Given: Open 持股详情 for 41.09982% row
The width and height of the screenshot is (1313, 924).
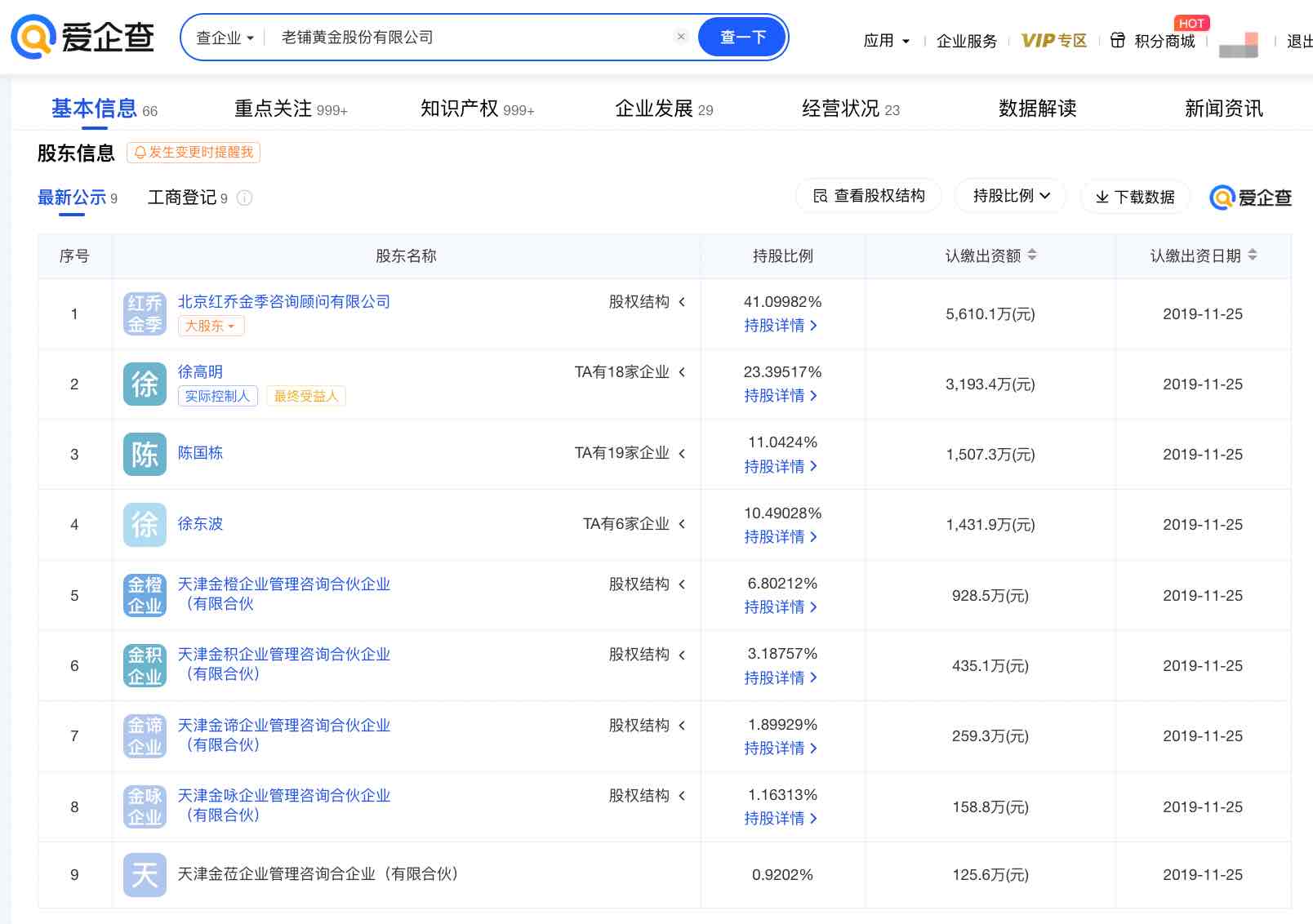Looking at the screenshot, I should point(780,326).
